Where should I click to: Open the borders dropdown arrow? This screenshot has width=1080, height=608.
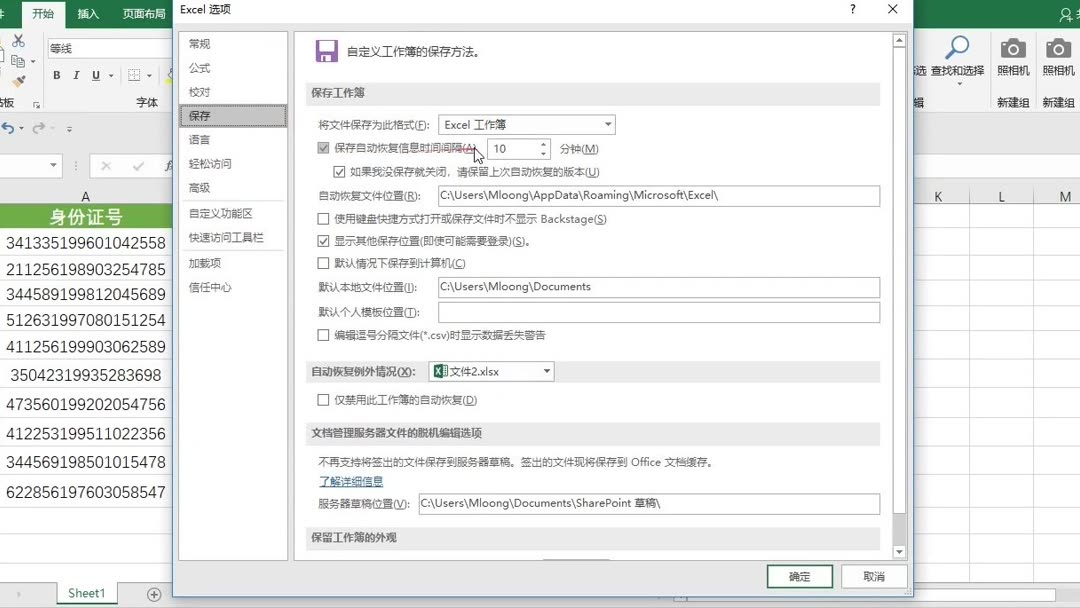click(148, 75)
